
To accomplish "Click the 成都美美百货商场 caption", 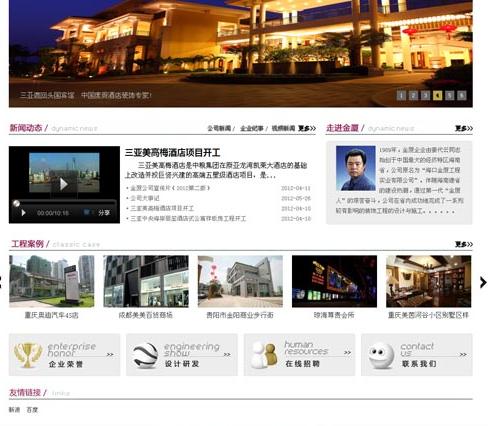I will 146,315.
